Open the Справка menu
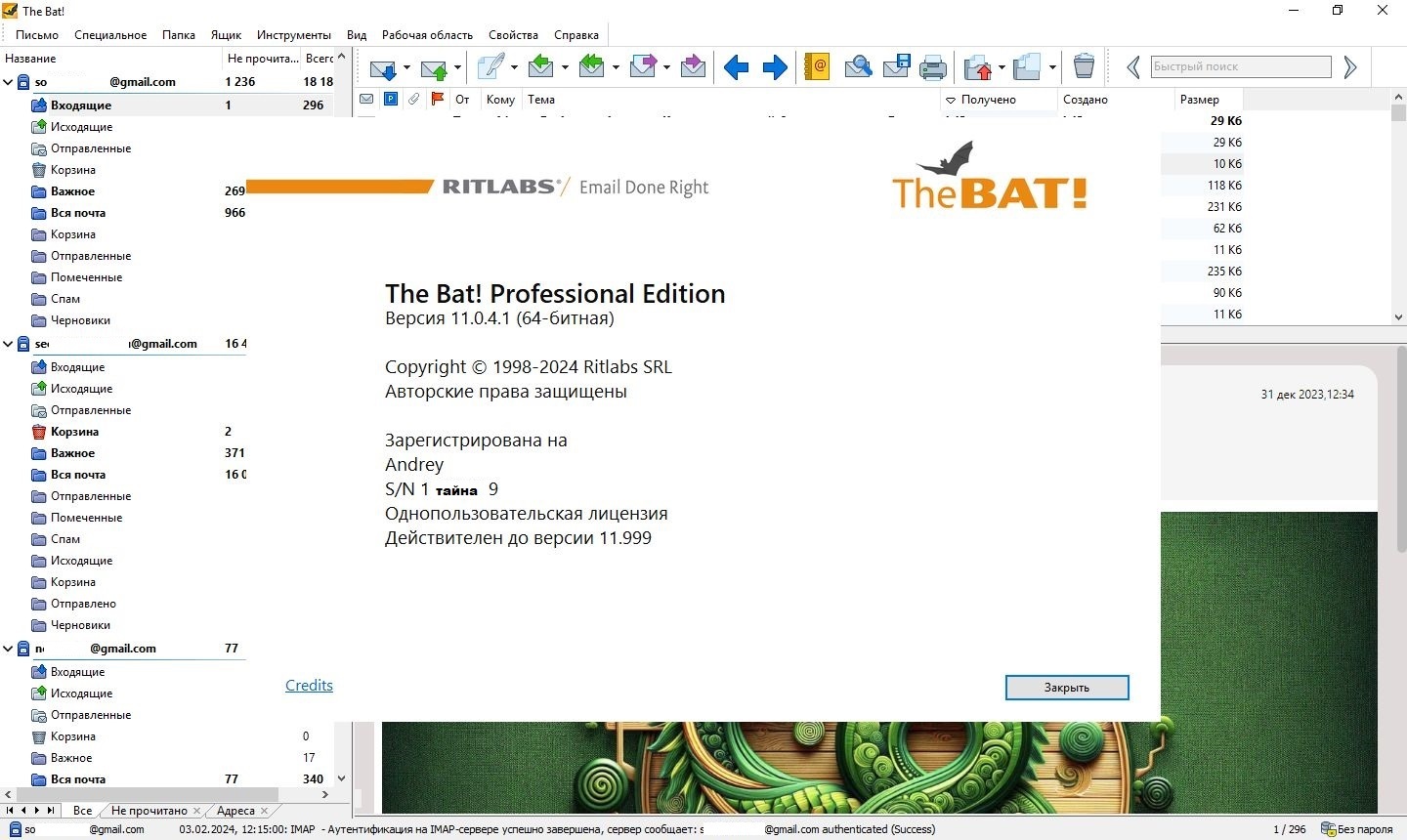1407x840 pixels. (576, 35)
